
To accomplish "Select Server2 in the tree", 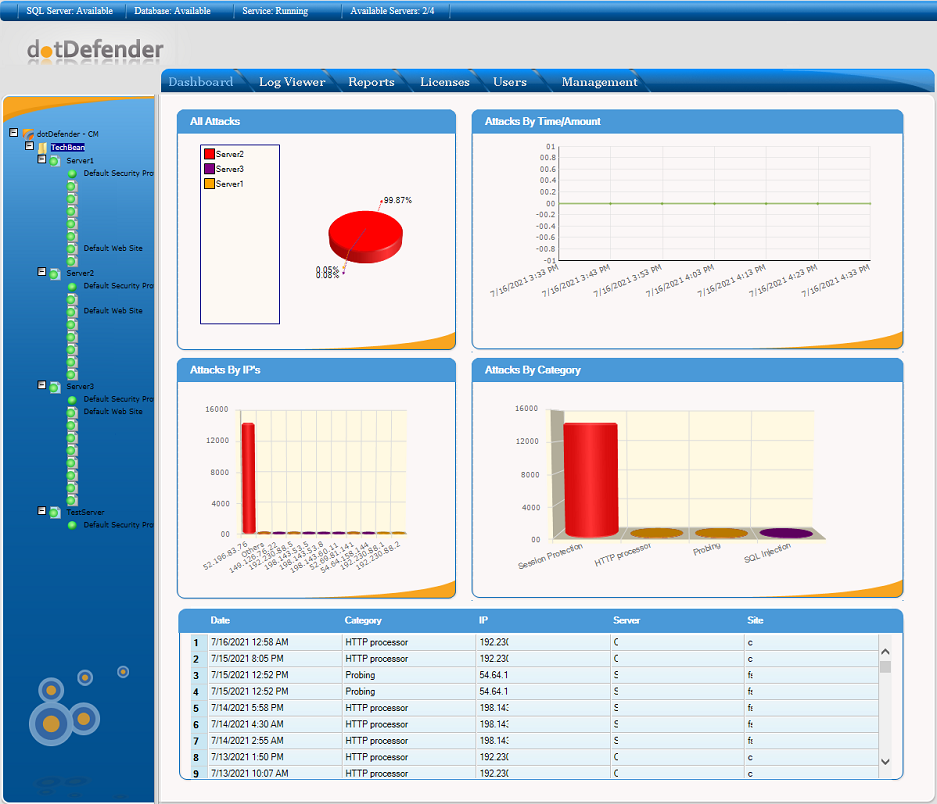I will (80, 273).
